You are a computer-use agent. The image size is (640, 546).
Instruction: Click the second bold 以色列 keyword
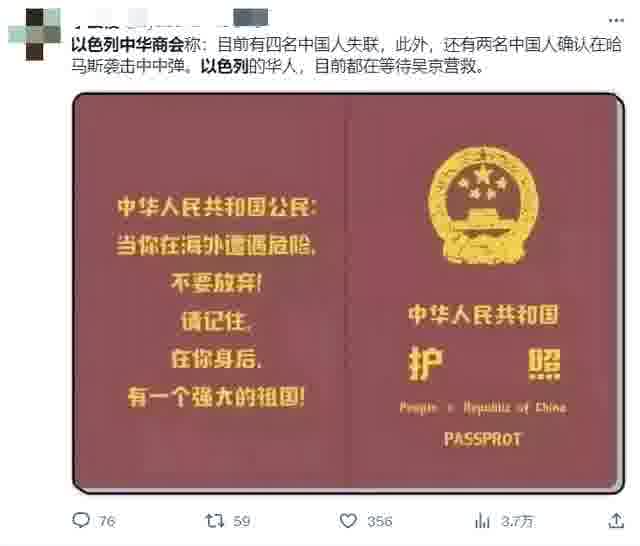224,66
